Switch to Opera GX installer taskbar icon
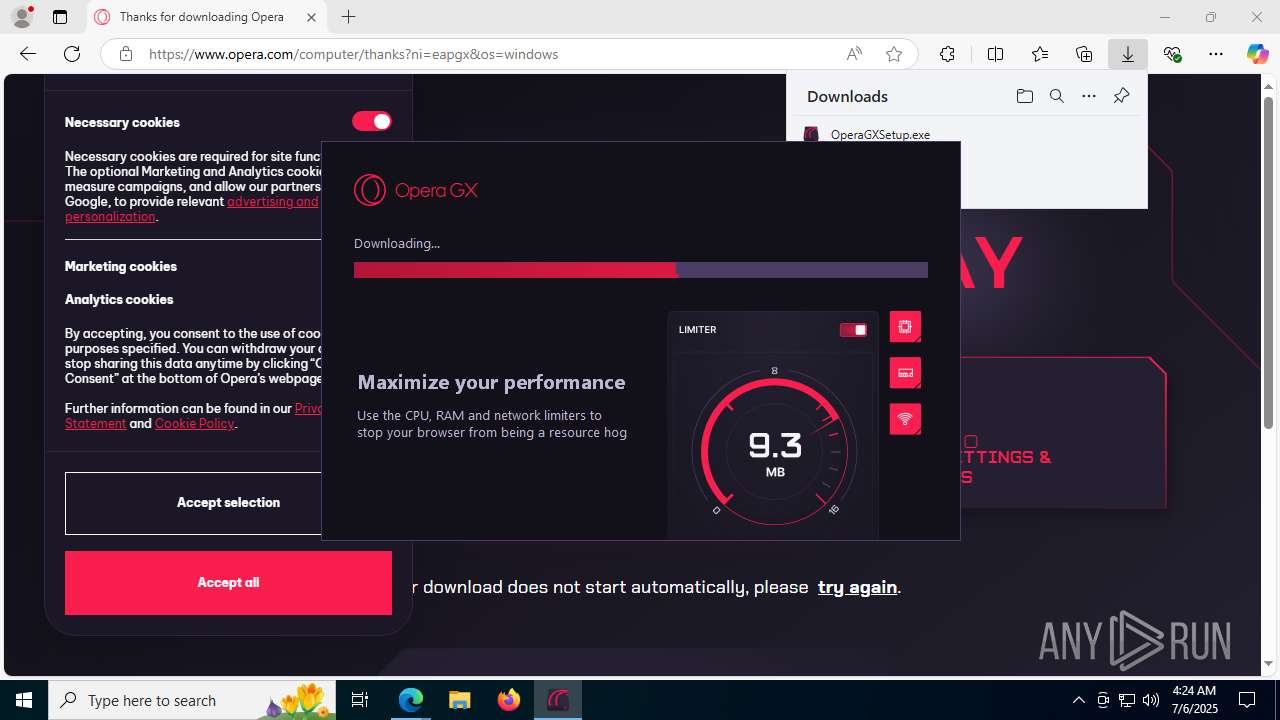1280x720 pixels. [557, 700]
